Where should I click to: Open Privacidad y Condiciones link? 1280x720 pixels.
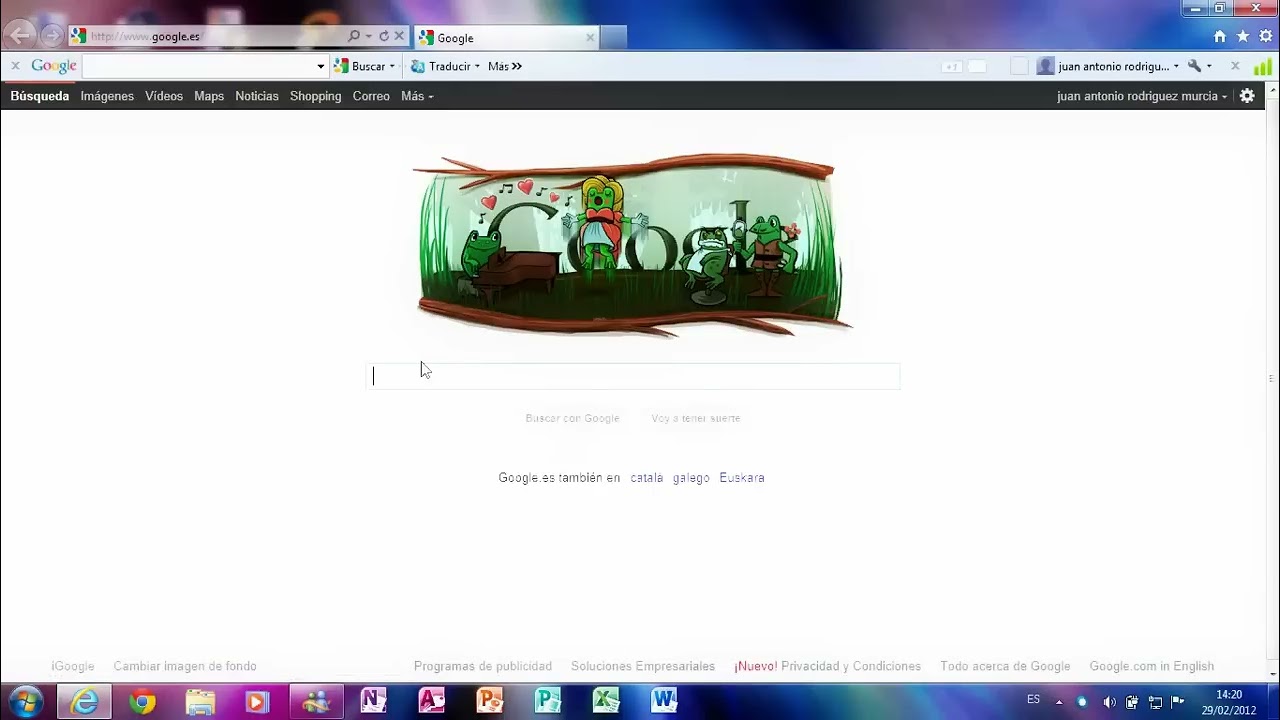[851, 666]
